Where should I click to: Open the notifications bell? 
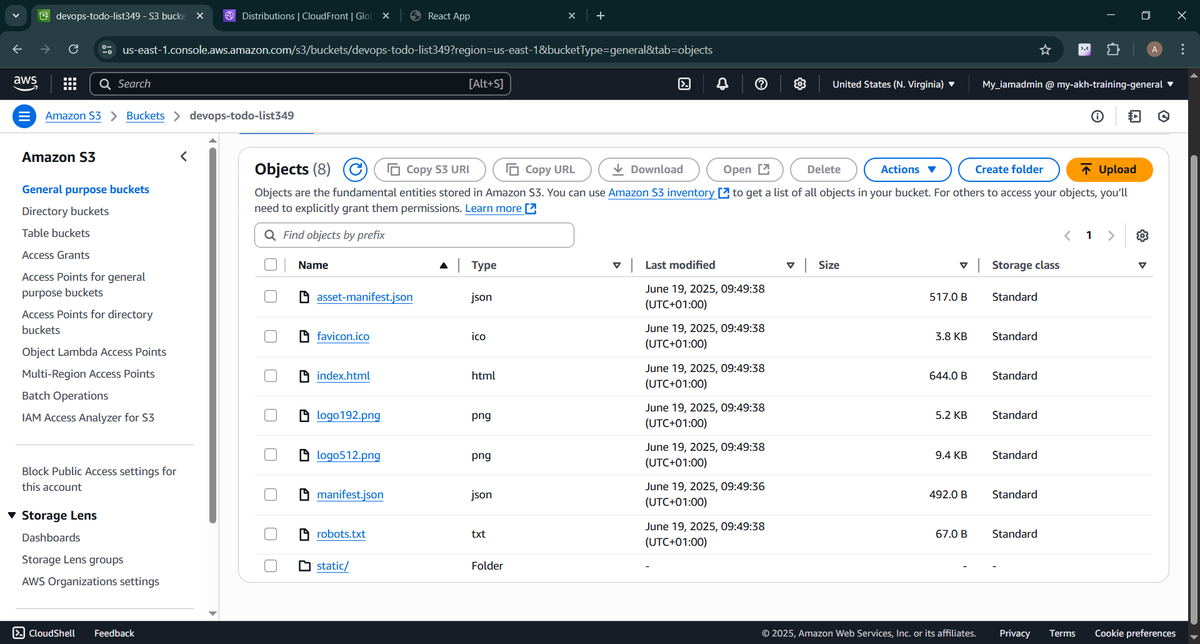tap(722, 84)
